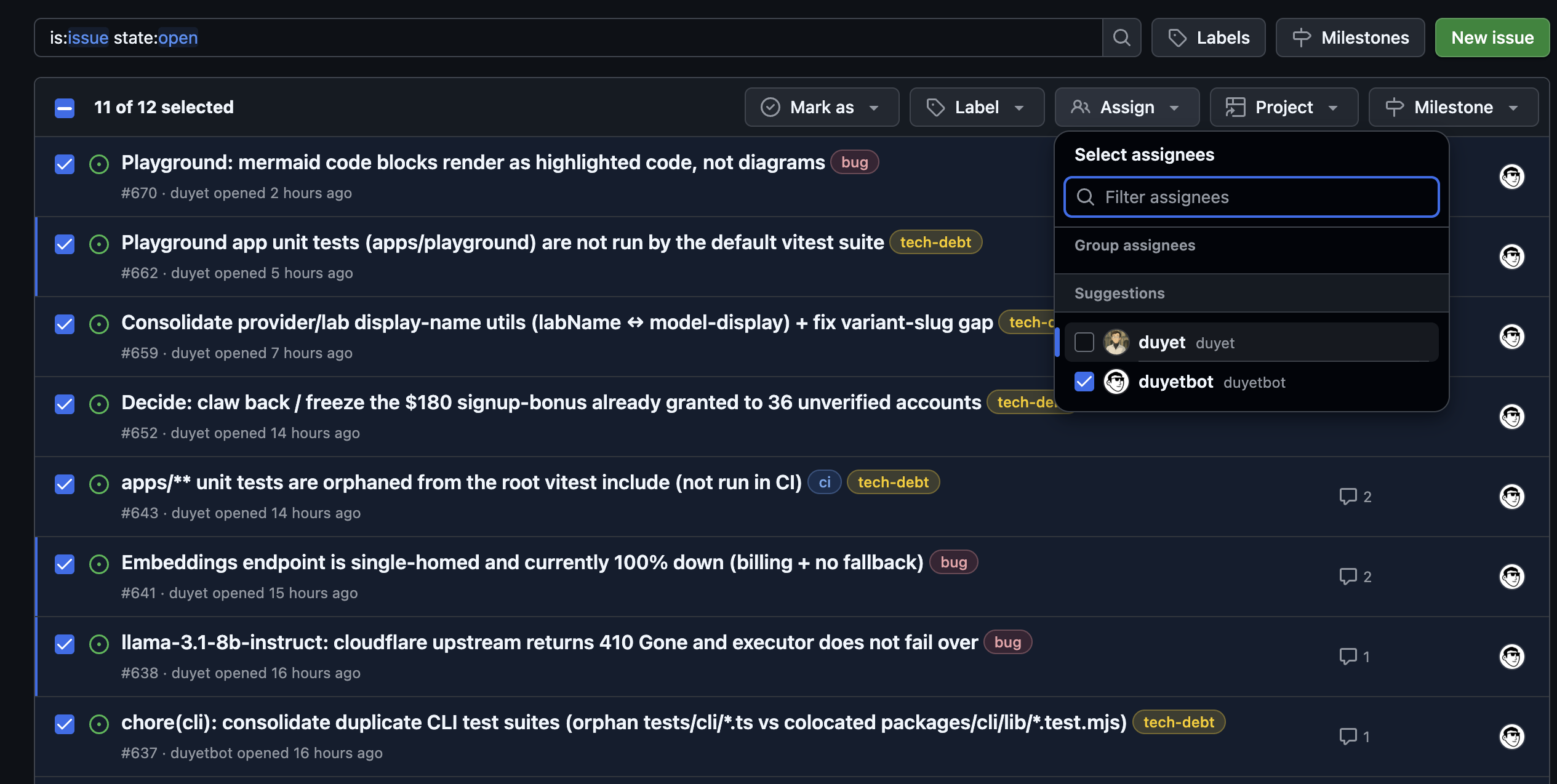Click bug label on issue #641

pos(953,562)
